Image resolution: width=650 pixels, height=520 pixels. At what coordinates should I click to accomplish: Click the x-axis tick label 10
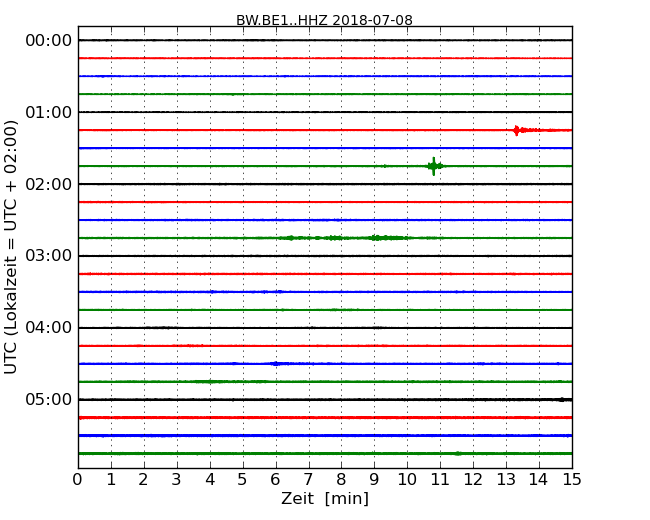pos(407,480)
